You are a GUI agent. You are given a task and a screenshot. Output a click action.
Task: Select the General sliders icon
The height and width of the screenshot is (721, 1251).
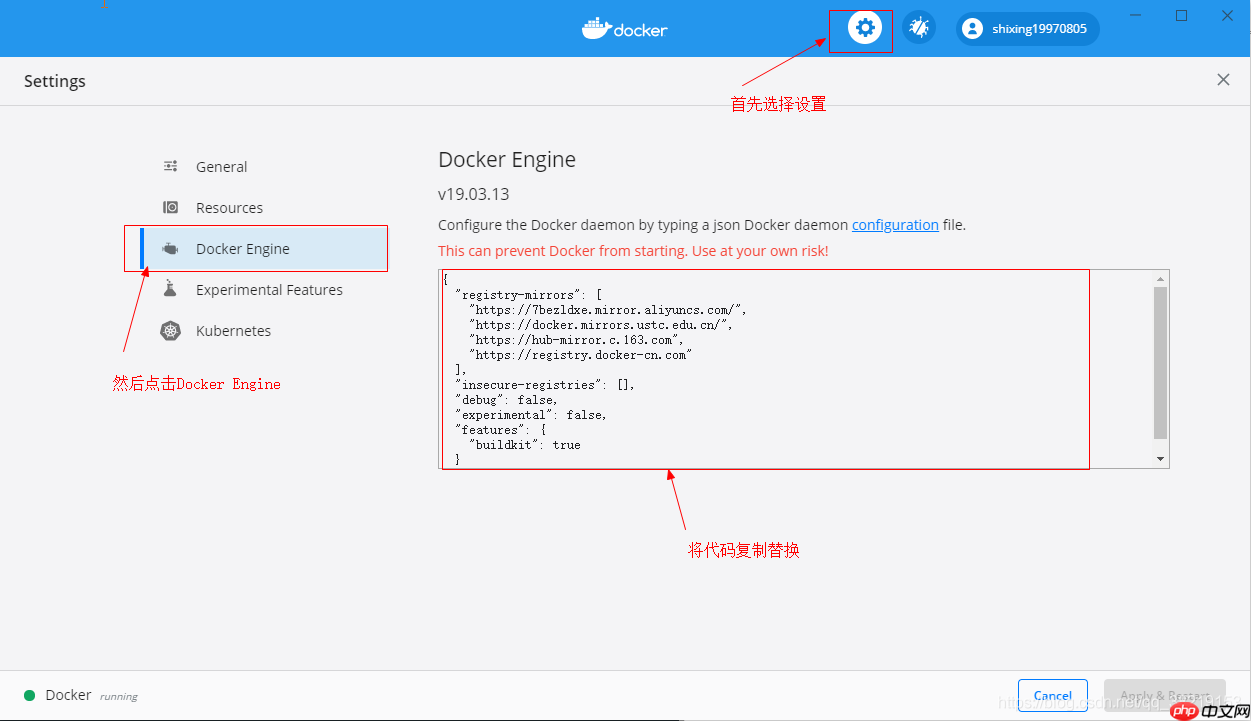pyautogui.click(x=170, y=166)
